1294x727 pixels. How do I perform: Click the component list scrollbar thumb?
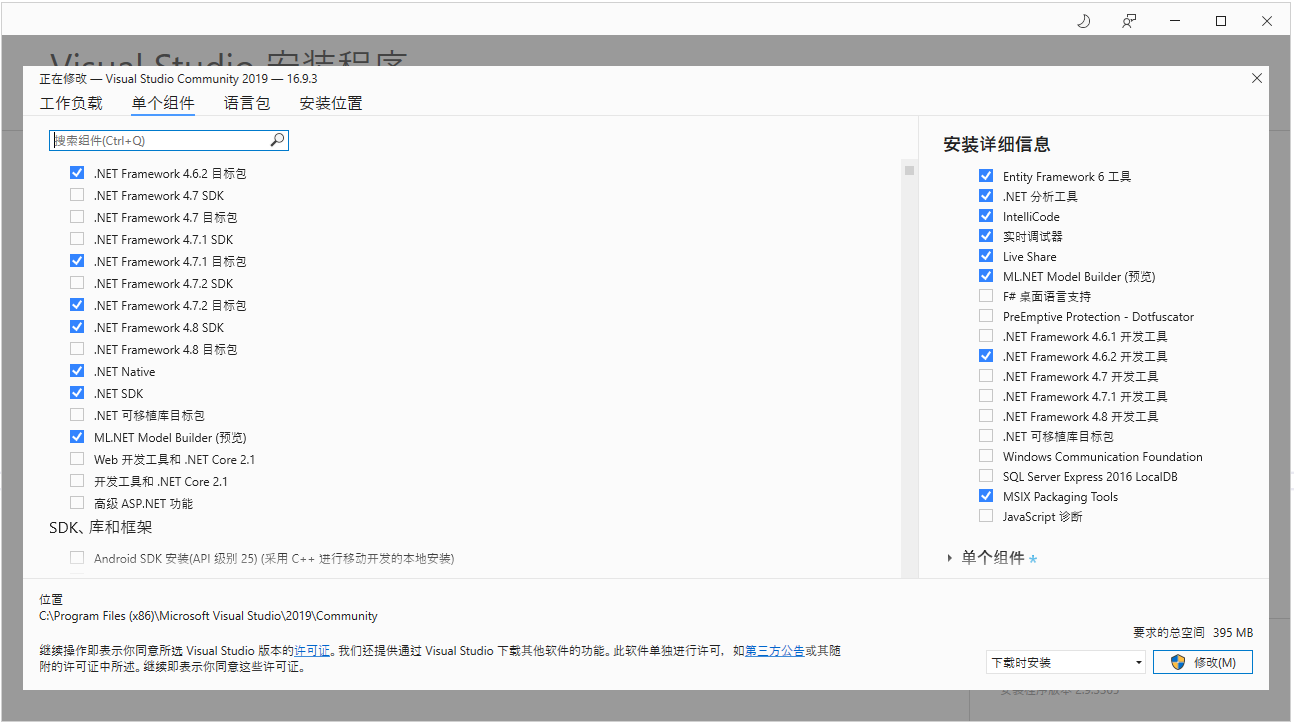click(x=909, y=170)
